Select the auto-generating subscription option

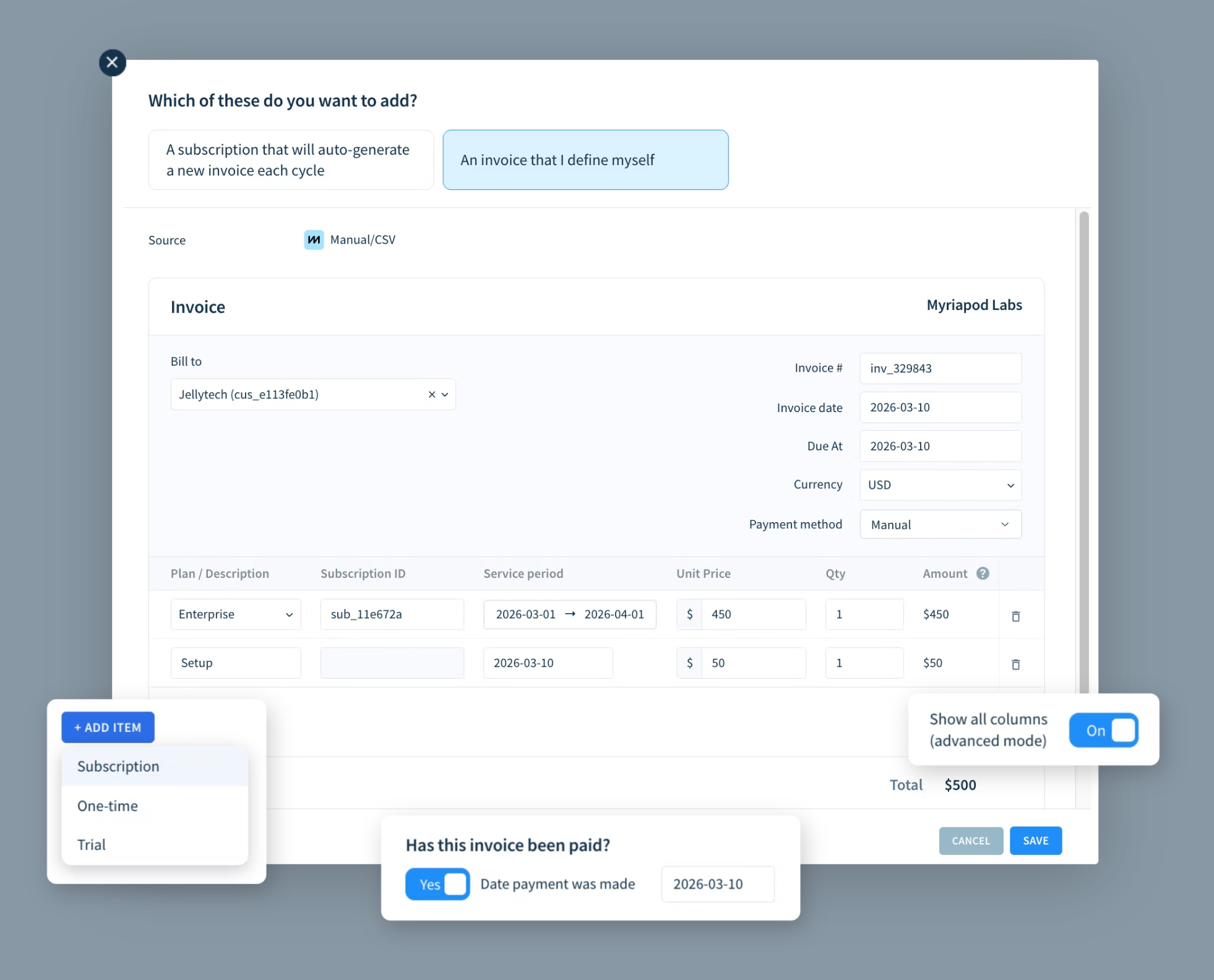coord(290,160)
